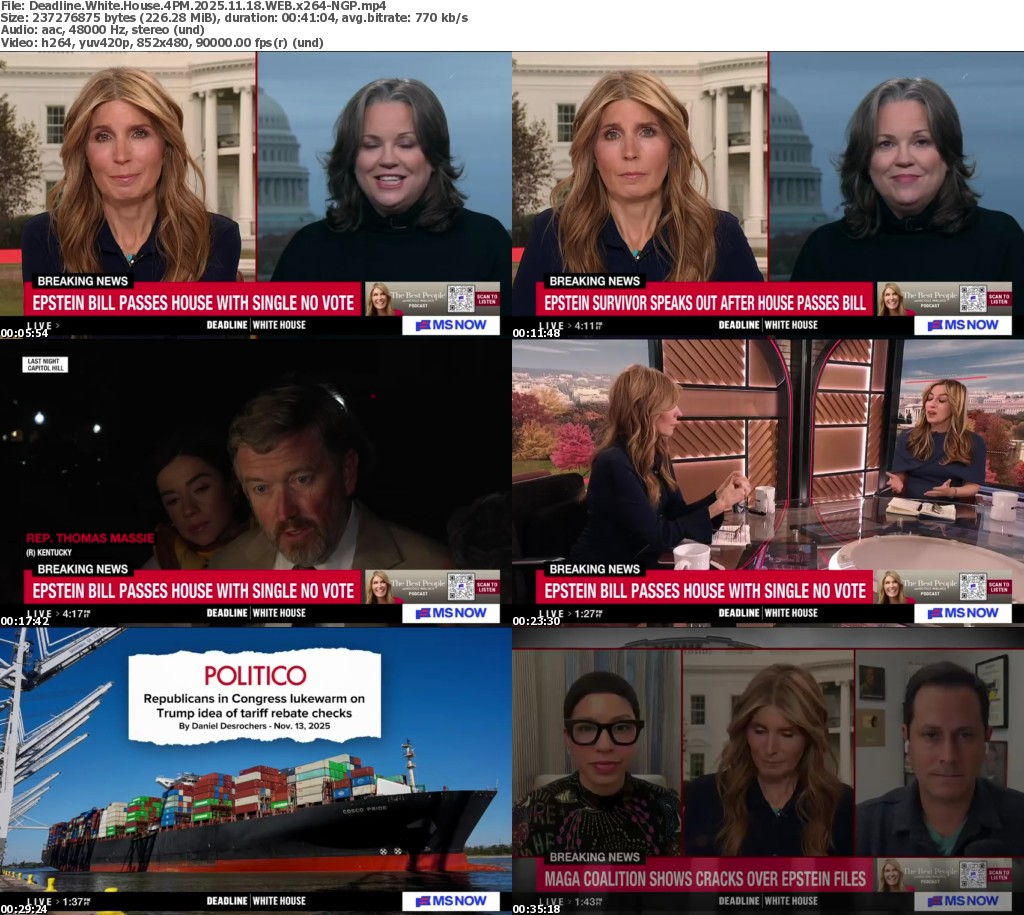Click the MS NOW logo in the 00:29:24 frame
Screen dimensions: 1024x915
pos(450,901)
